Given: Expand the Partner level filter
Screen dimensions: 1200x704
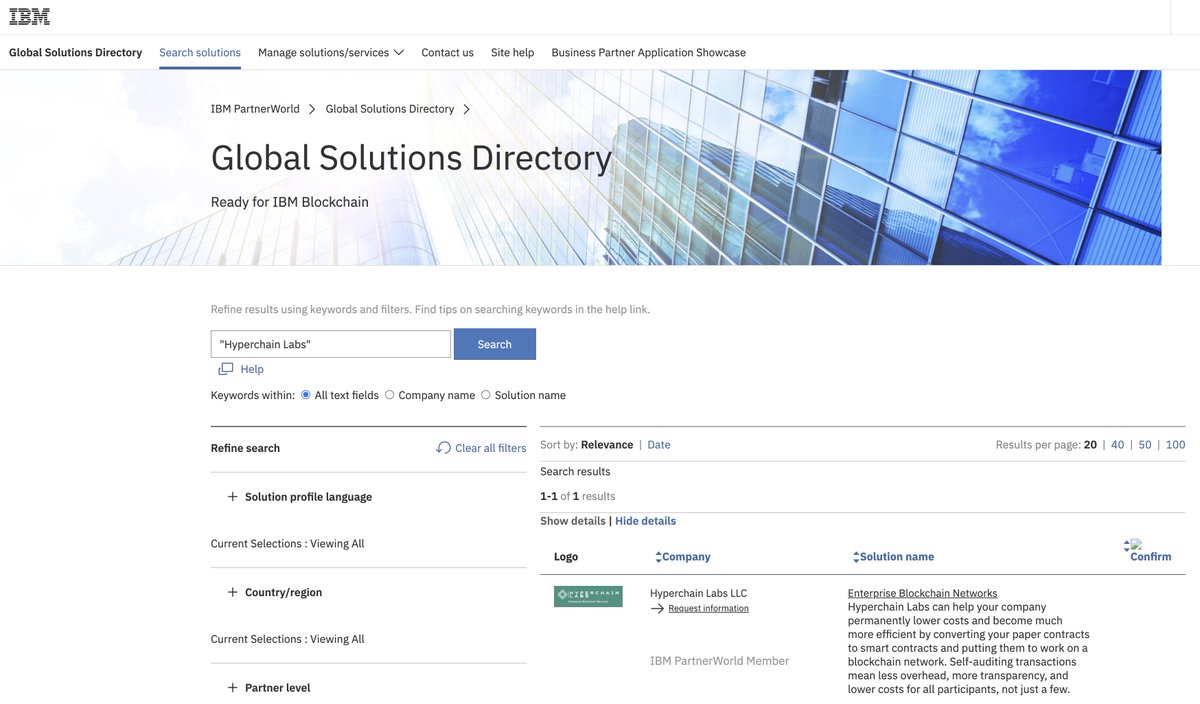Looking at the screenshot, I should [268, 688].
